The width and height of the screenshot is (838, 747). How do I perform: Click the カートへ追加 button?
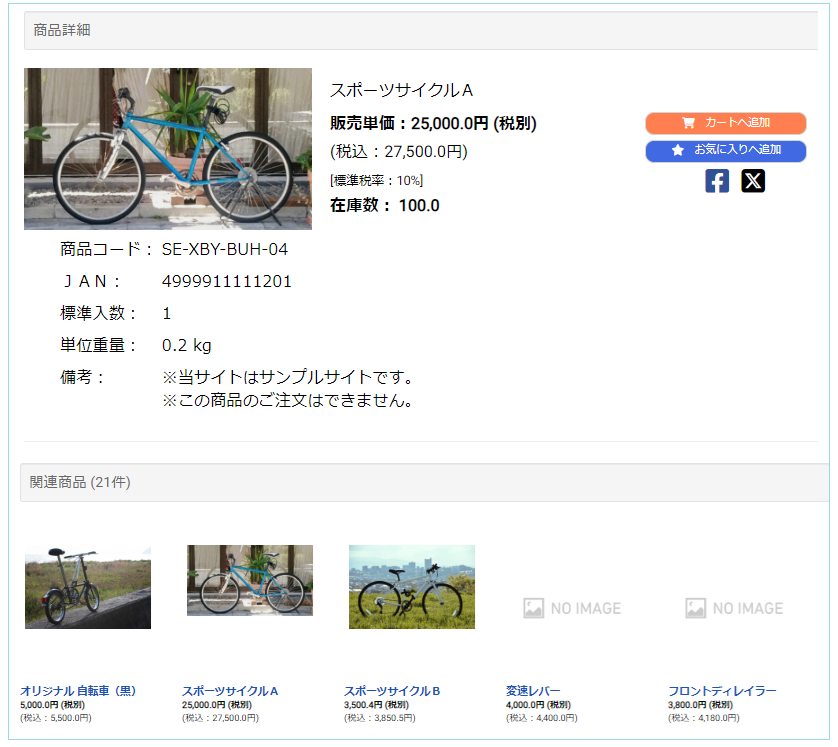pyautogui.click(x=725, y=123)
